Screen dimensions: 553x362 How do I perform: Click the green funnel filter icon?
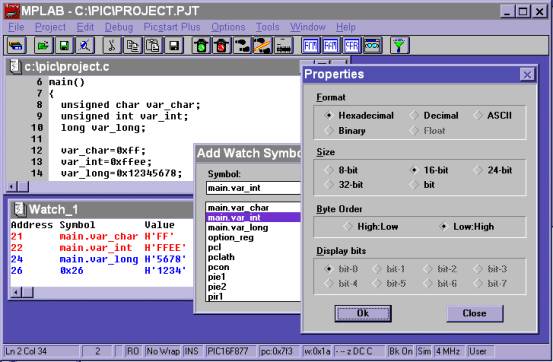[x=400, y=46]
